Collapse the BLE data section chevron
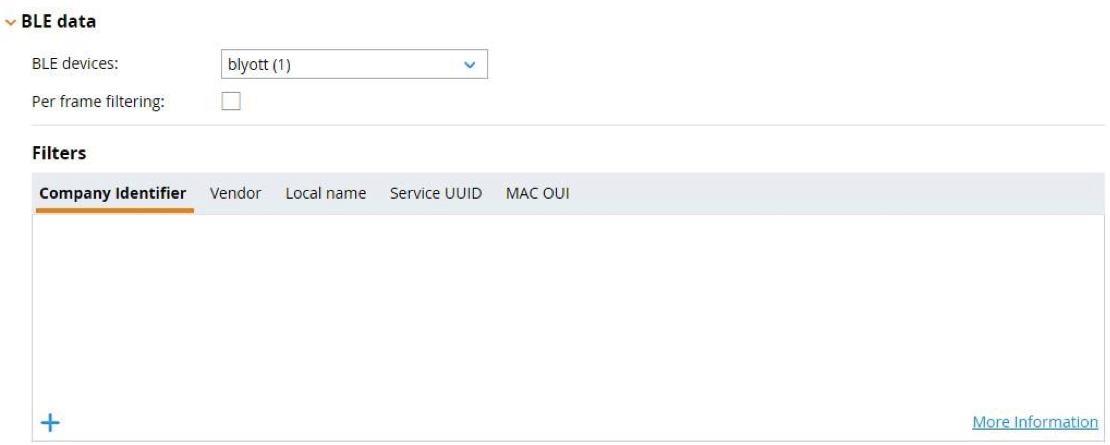Screen dimensions: 1110x445 point(11,21)
